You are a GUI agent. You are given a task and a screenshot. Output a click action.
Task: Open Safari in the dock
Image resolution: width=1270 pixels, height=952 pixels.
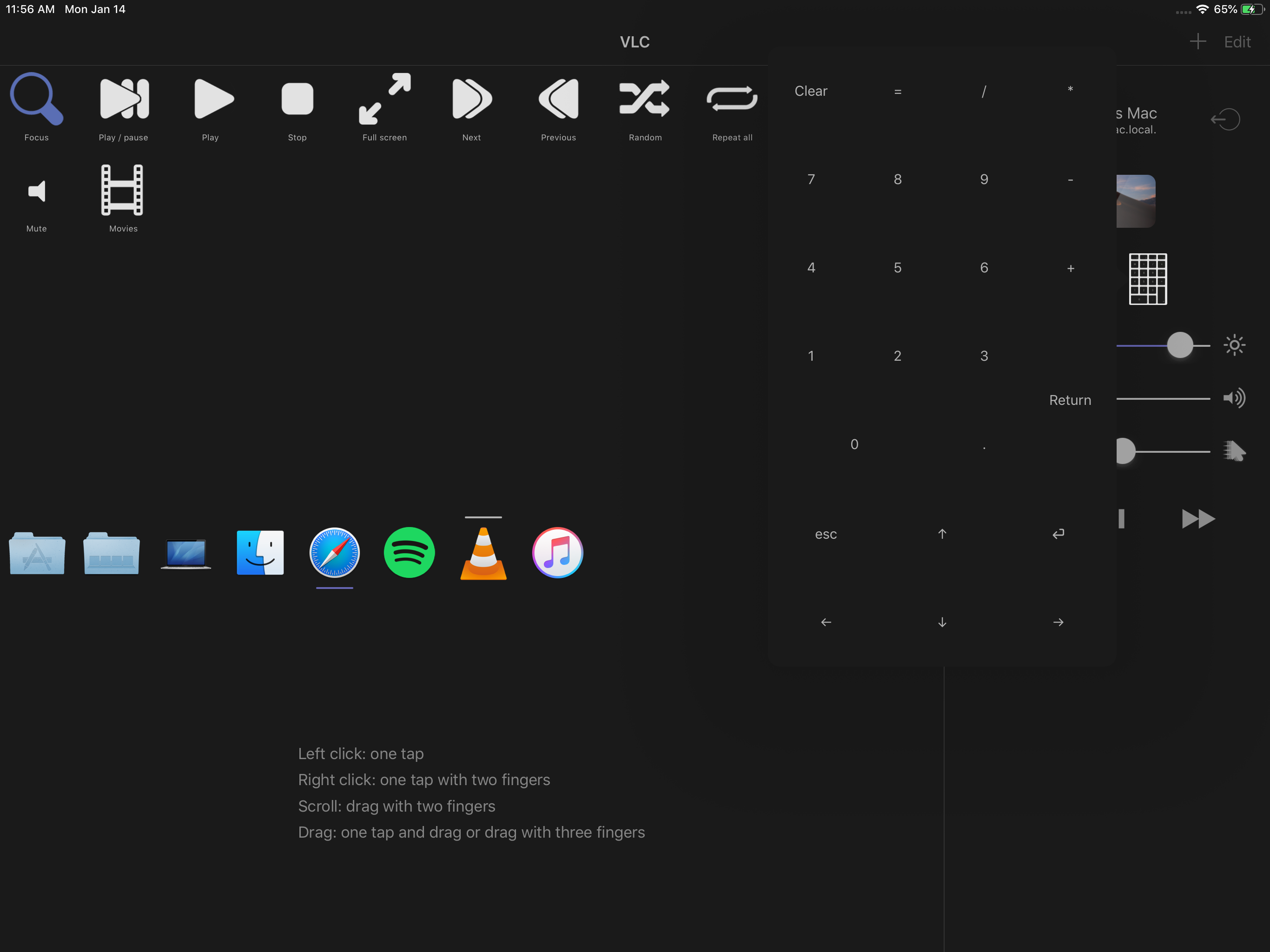coord(334,552)
